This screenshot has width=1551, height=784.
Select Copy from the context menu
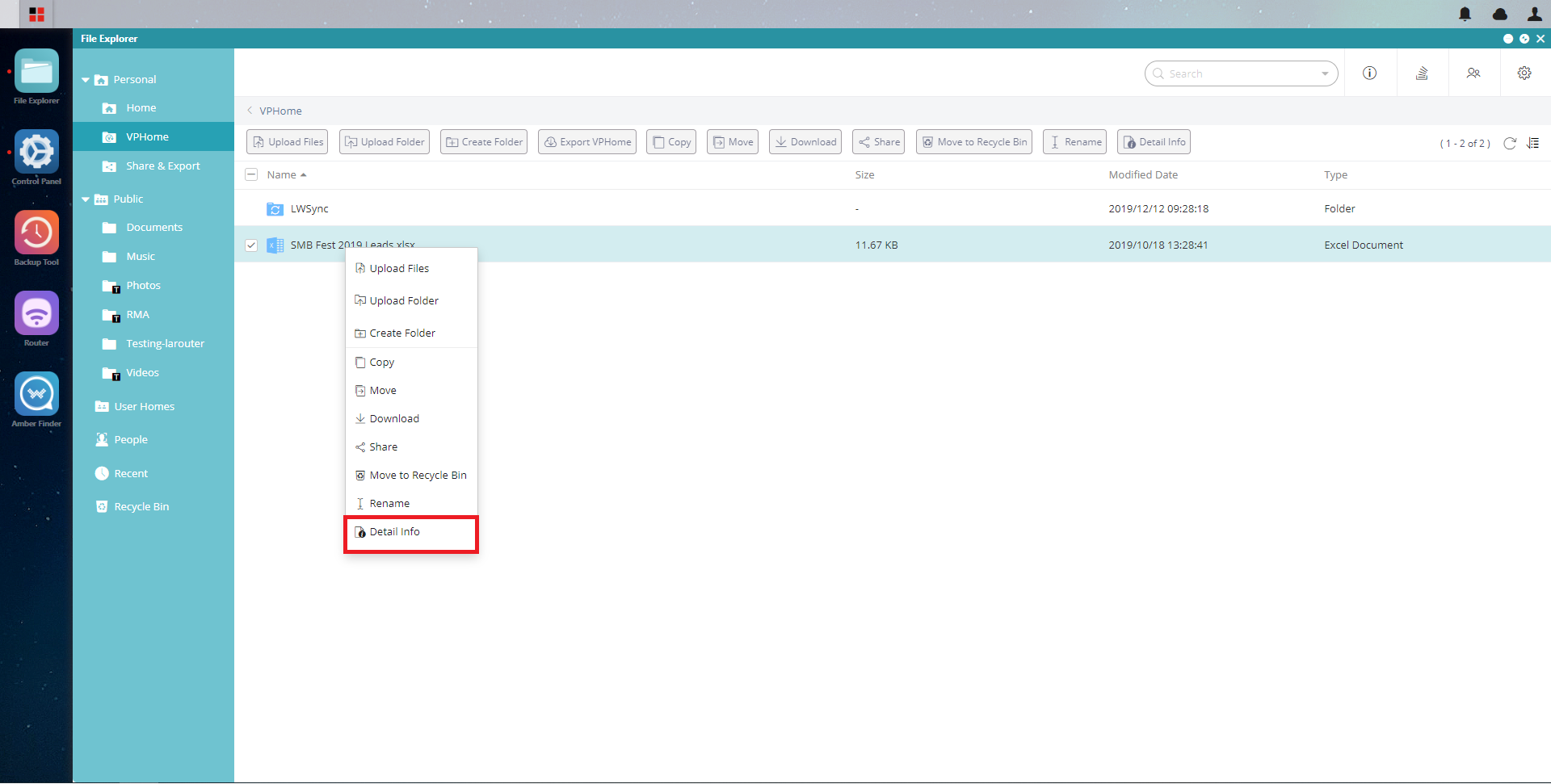point(411,362)
